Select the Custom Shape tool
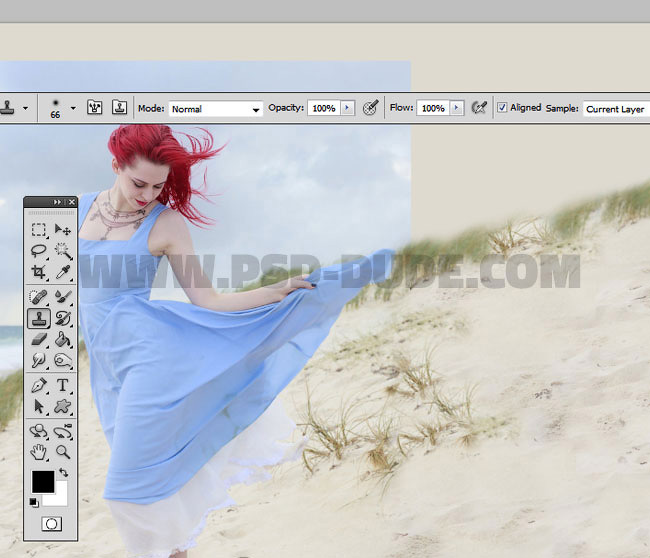This screenshot has height=558, width=650. (x=63, y=406)
